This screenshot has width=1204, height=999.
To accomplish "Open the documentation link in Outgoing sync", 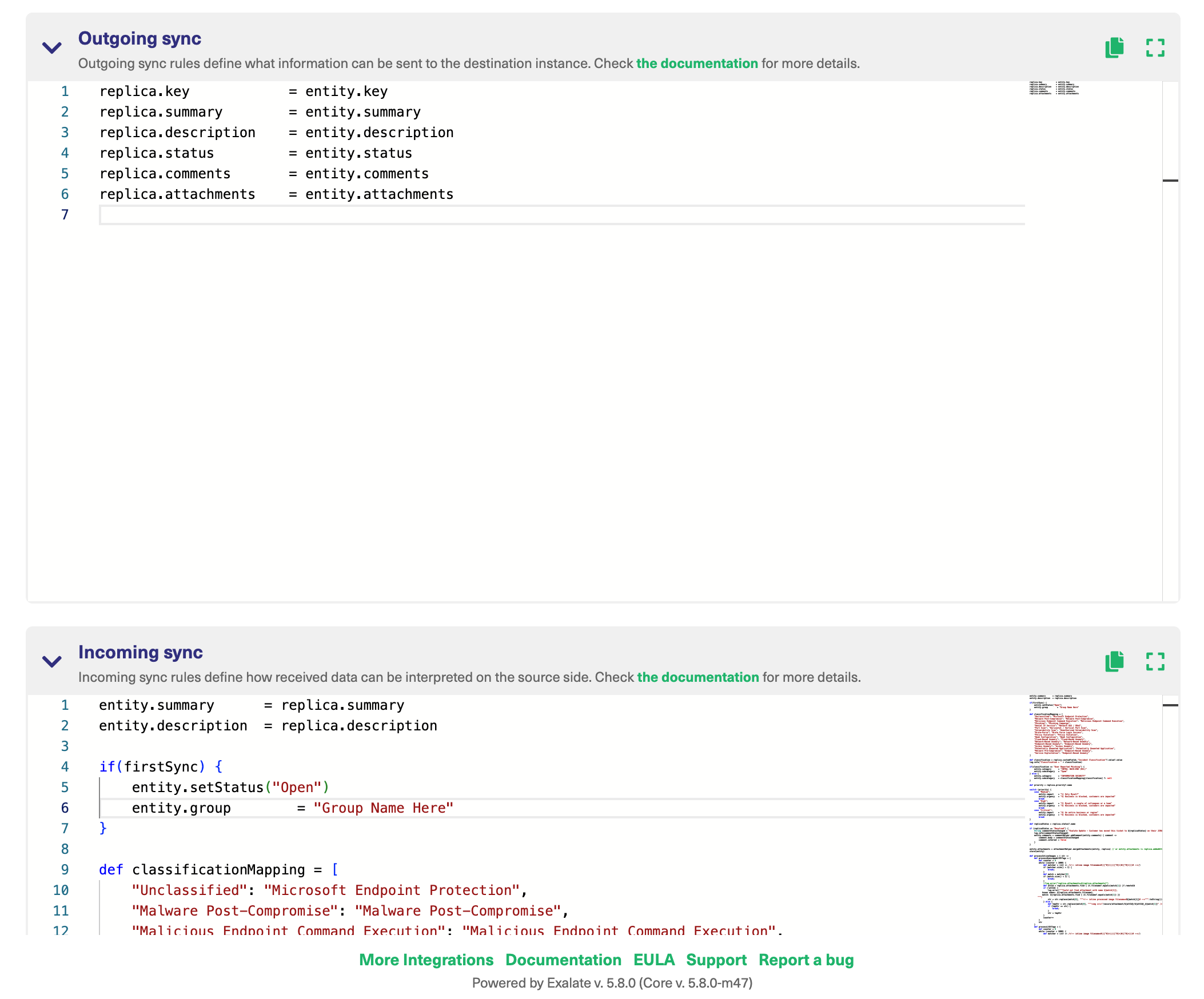I will point(696,63).
